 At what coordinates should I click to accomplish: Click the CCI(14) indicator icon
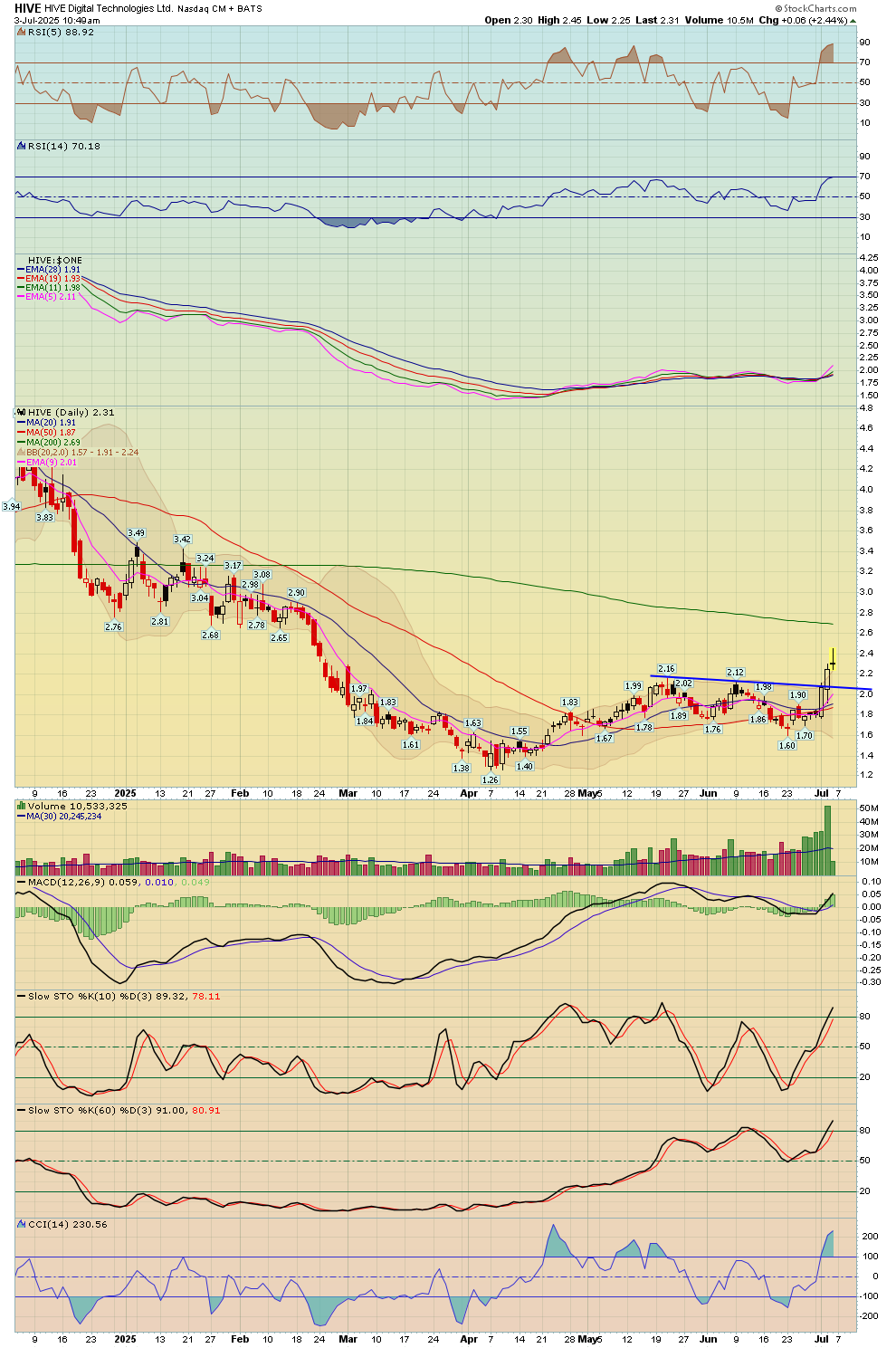pyautogui.click(x=22, y=1224)
